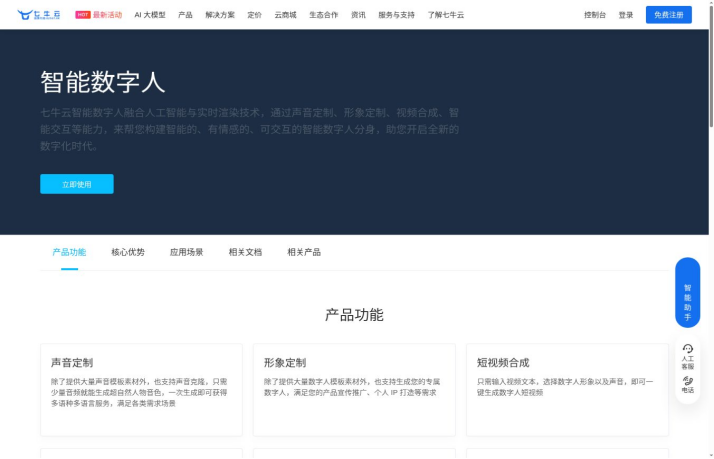Click the 立即使用 button
Image resolution: width=714 pixels, height=459 pixels.
point(77,184)
